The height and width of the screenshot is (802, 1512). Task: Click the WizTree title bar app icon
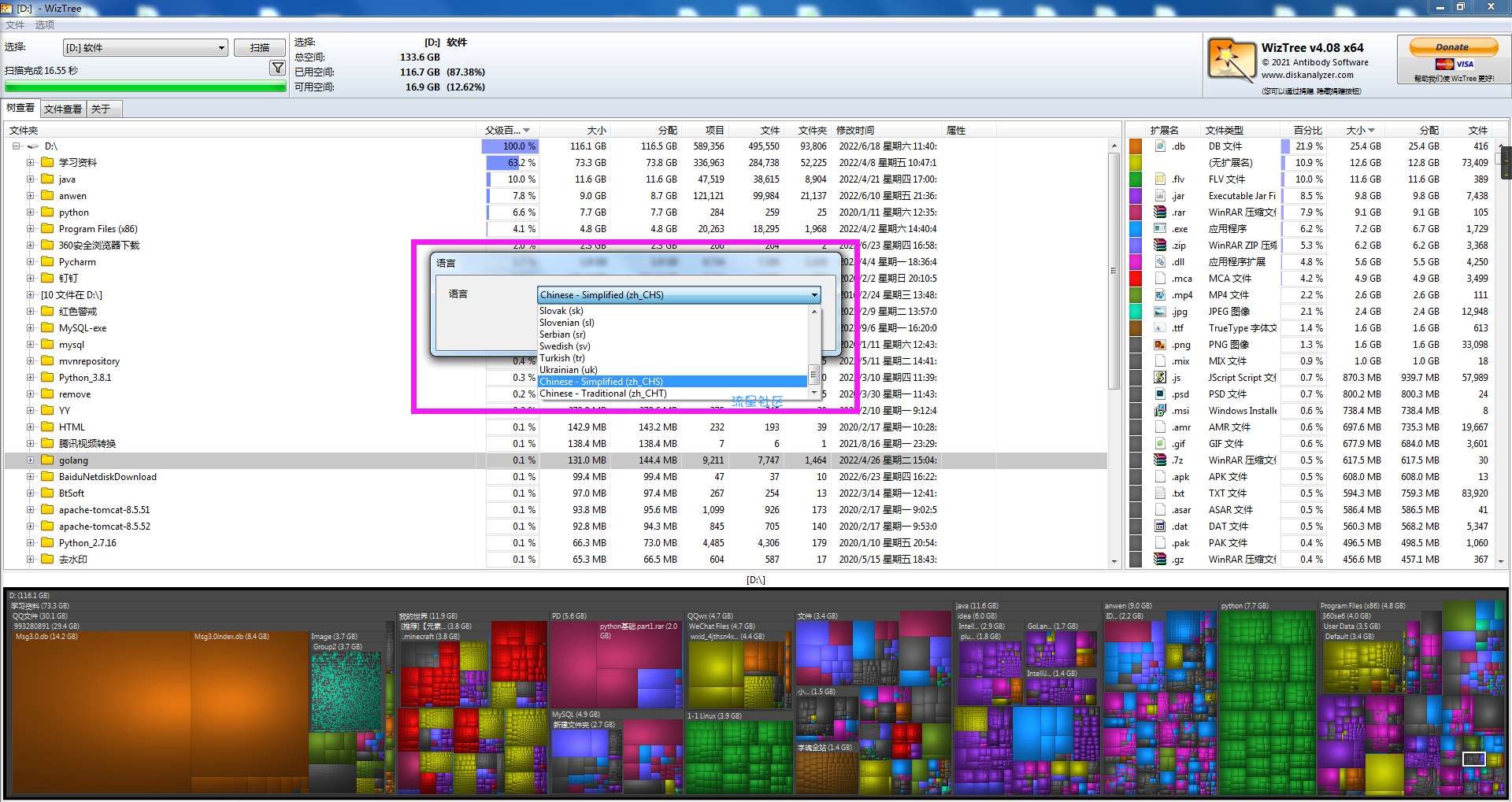click(7, 8)
